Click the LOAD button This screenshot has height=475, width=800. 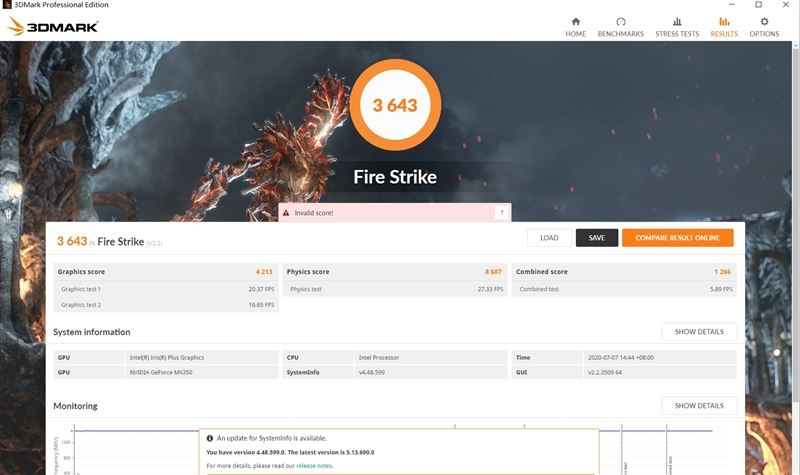coord(549,238)
